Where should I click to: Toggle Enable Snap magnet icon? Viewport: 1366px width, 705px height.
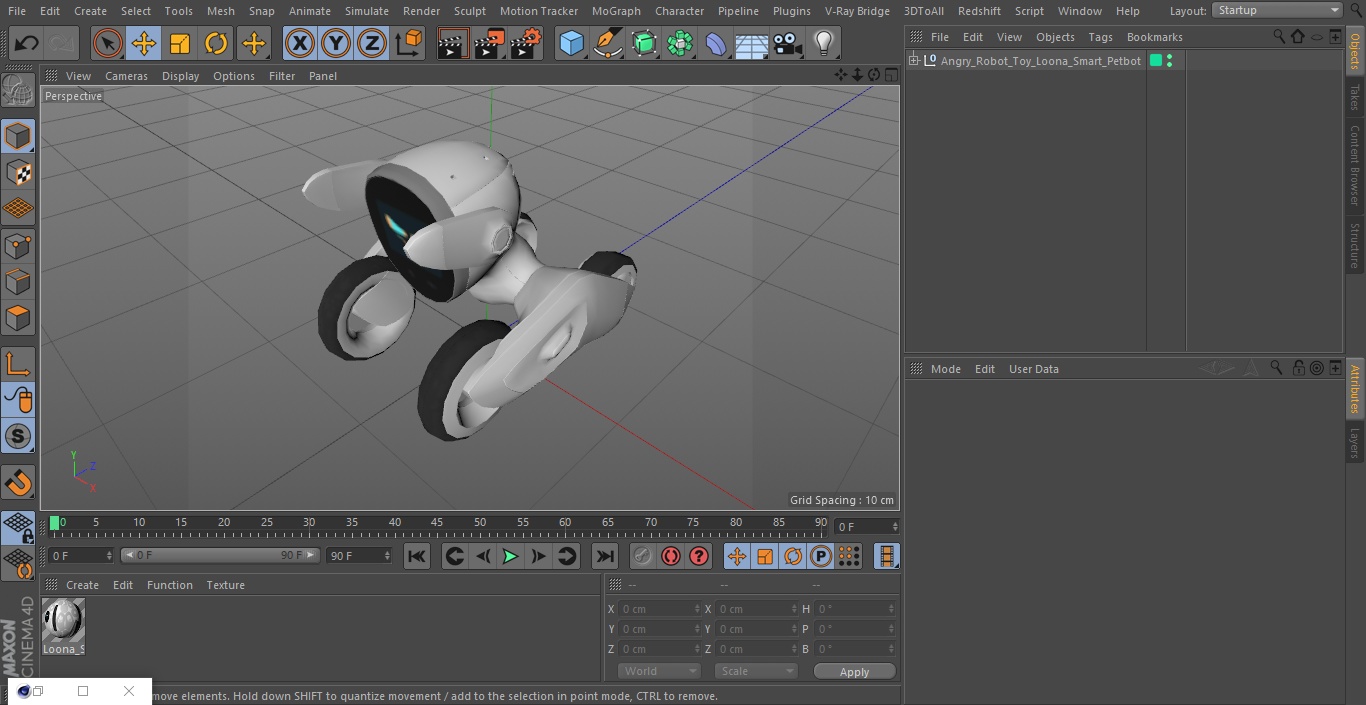click(18, 483)
